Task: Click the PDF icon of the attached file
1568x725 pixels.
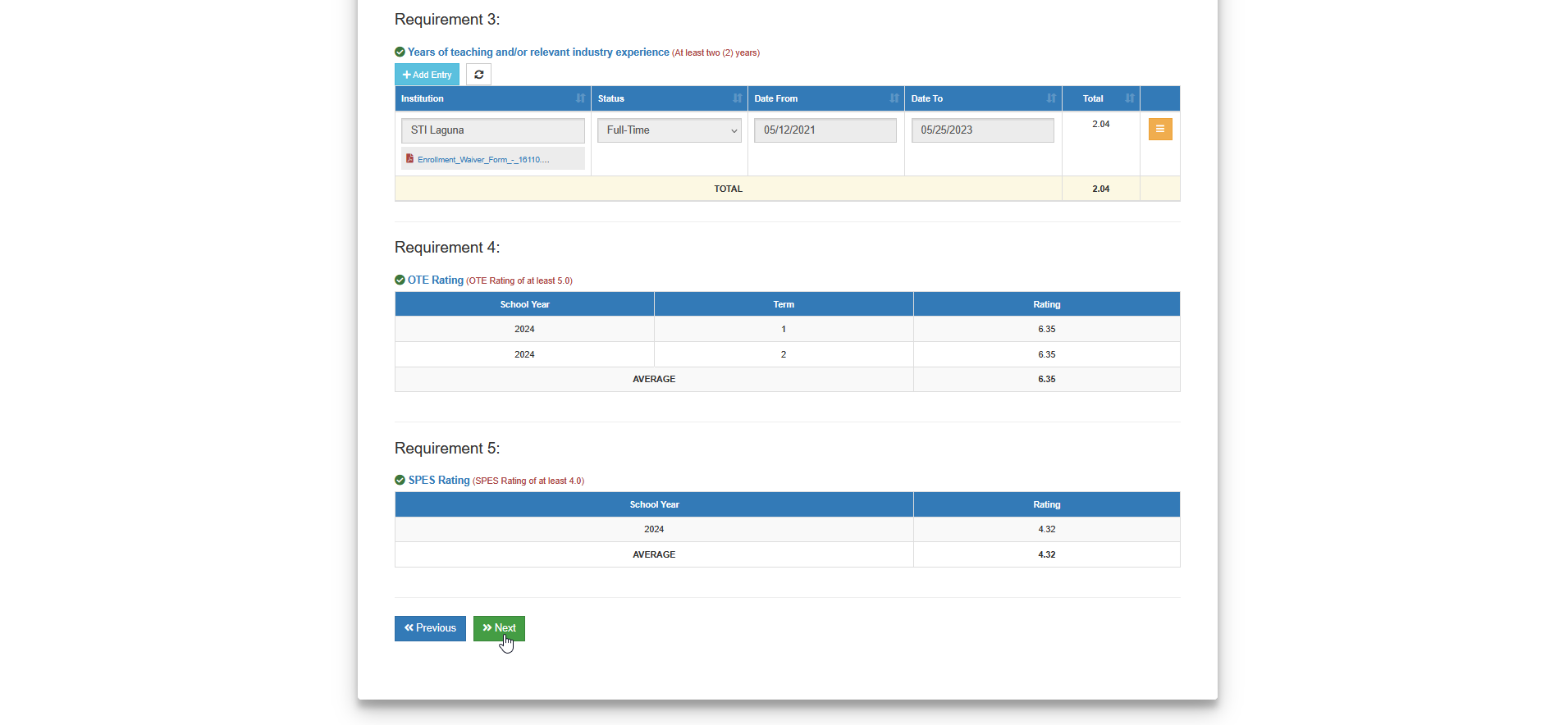Action: tap(409, 159)
